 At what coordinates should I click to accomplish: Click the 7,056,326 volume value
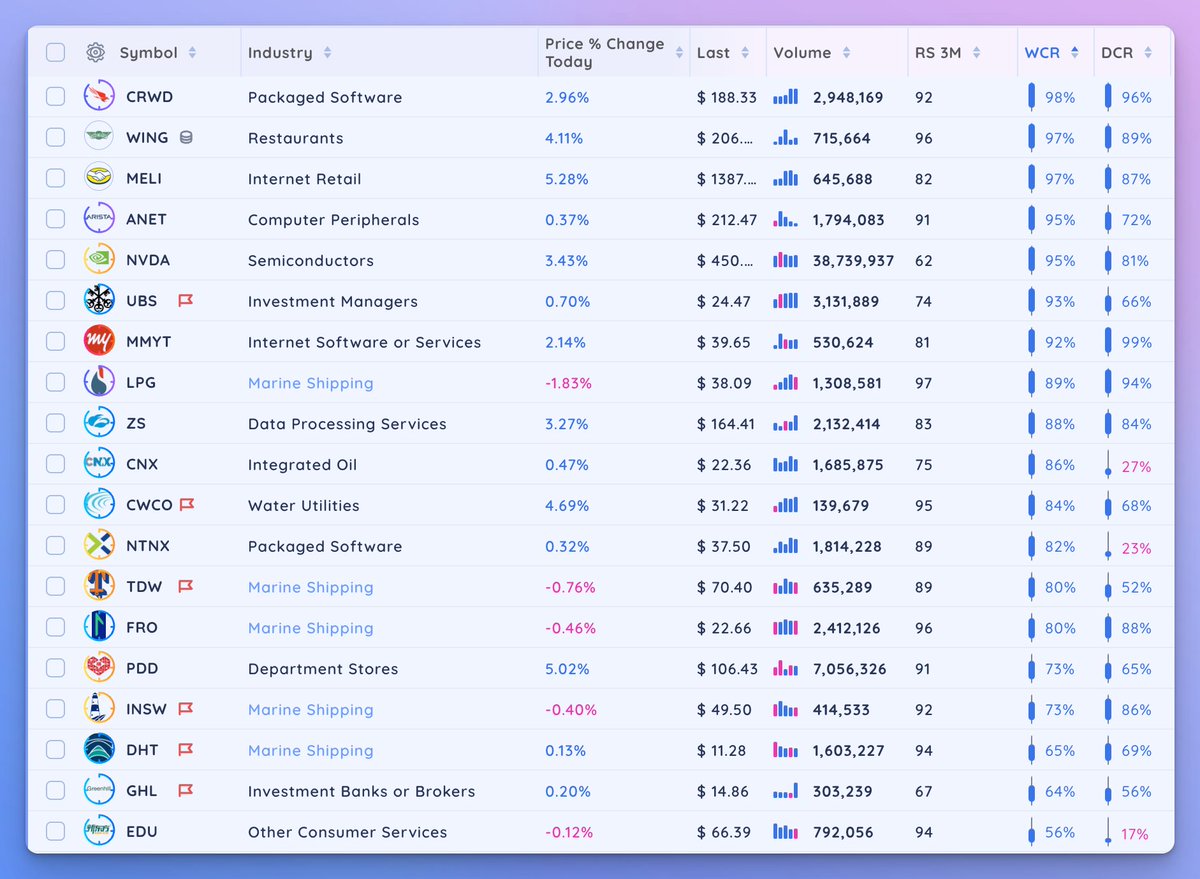pyautogui.click(x=849, y=669)
